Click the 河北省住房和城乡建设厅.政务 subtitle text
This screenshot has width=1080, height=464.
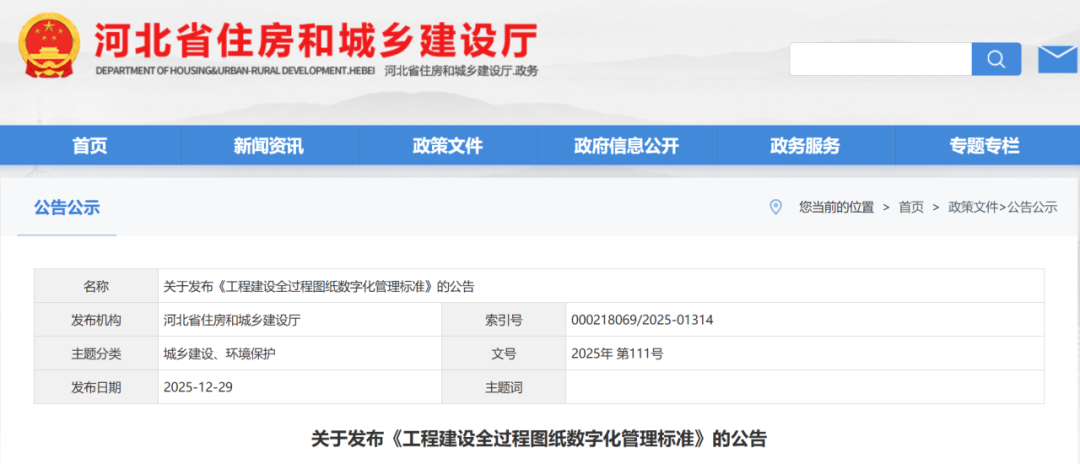tap(461, 71)
